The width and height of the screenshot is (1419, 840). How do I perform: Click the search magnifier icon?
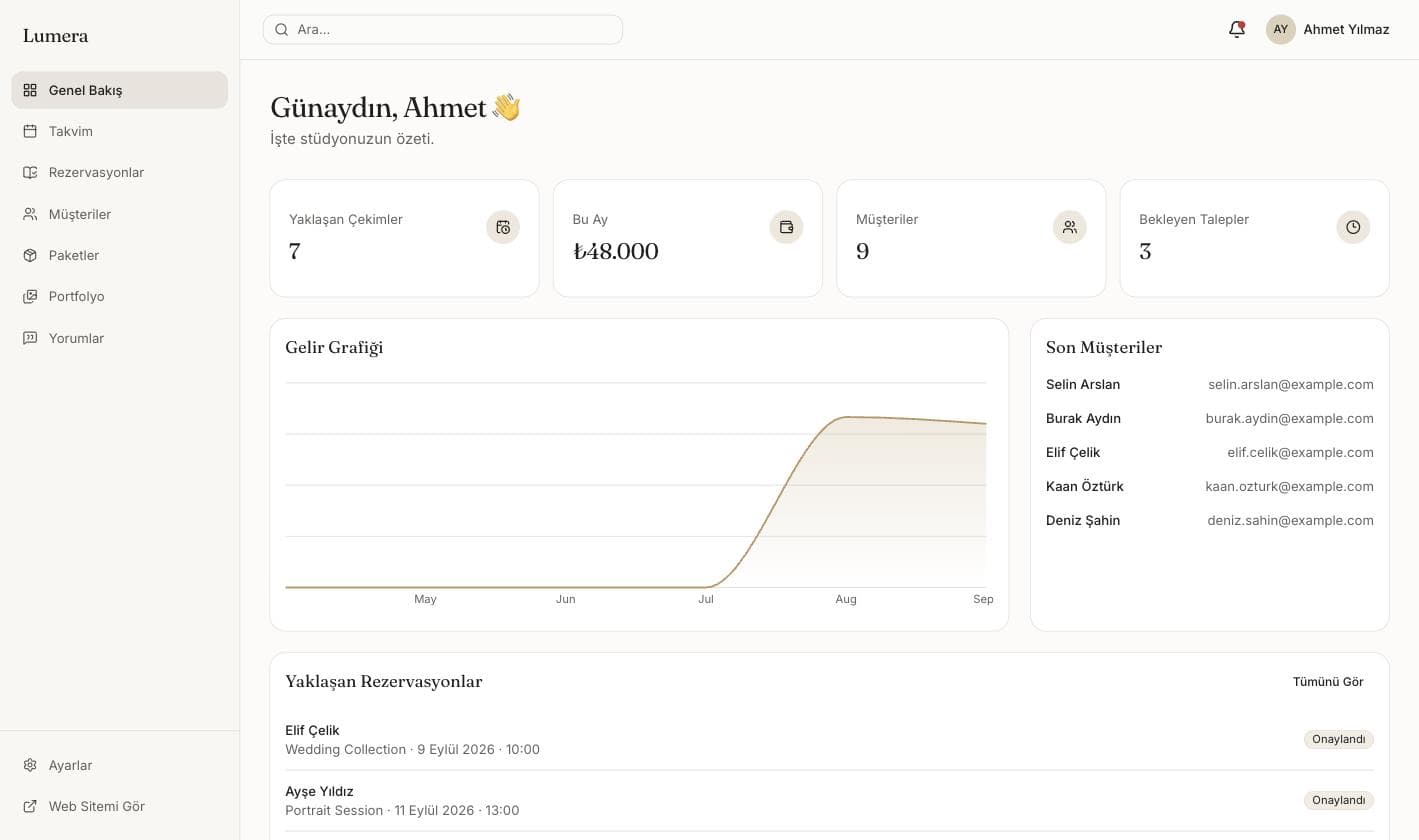[282, 30]
